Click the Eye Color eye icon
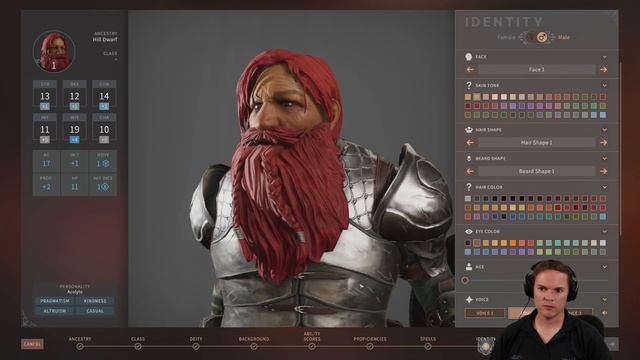The image size is (640, 360). coord(469,231)
